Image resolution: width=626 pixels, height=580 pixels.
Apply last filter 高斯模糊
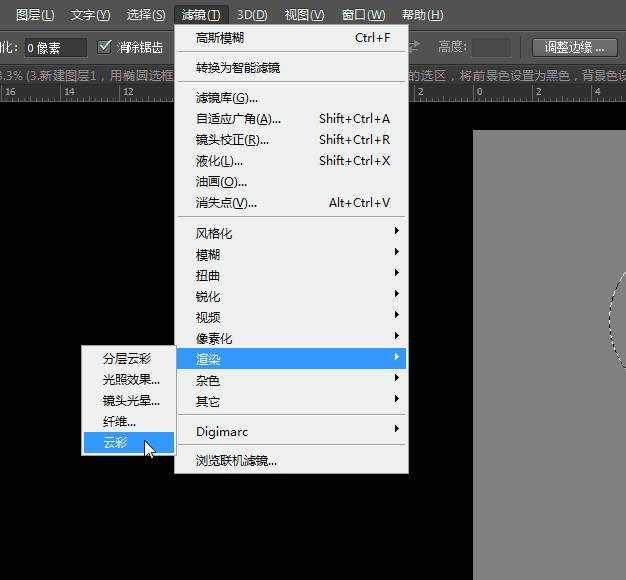[291, 38]
